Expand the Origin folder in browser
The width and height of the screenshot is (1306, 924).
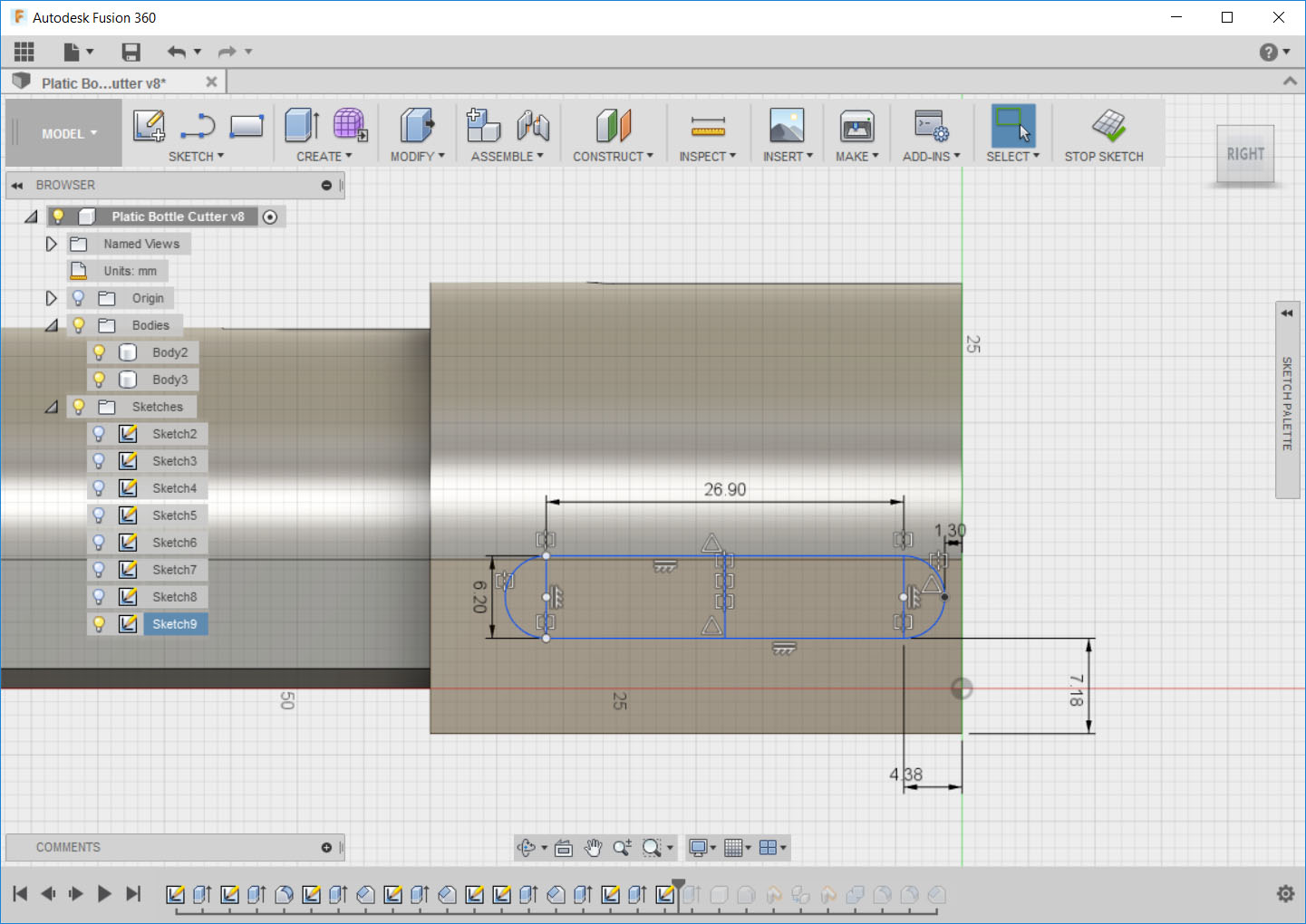(x=51, y=297)
